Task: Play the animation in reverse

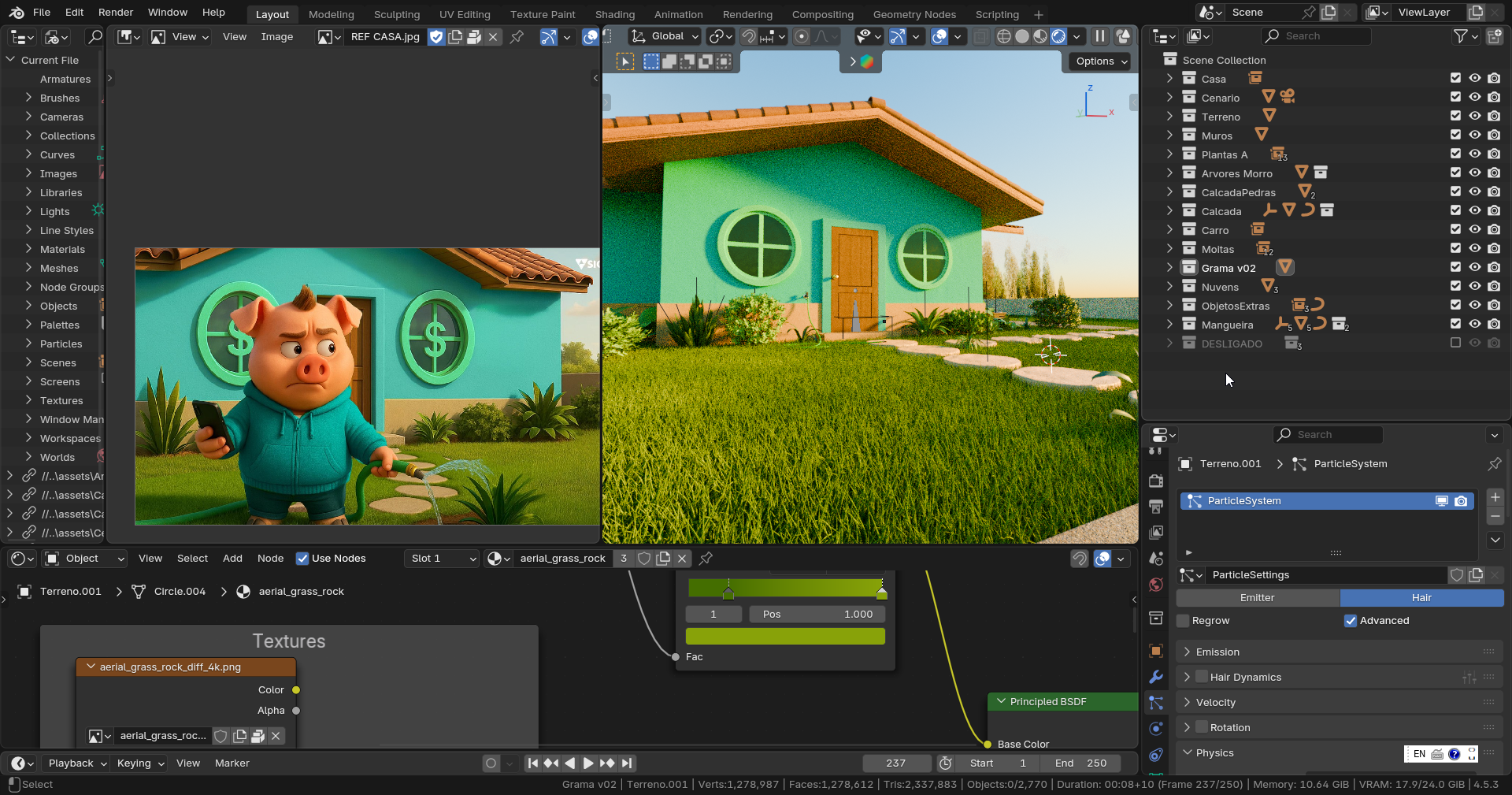Action: pyautogui.click(x=570, y=763)
